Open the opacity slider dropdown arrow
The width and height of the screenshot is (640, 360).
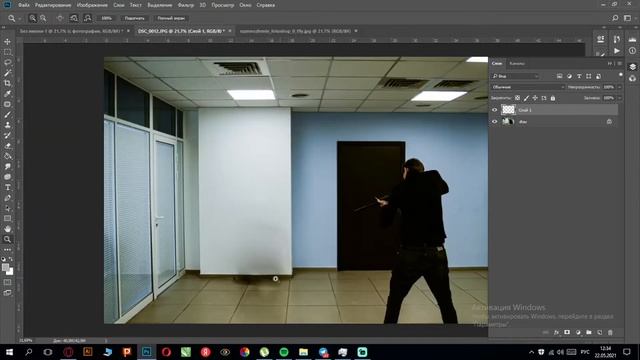[620, 87]
